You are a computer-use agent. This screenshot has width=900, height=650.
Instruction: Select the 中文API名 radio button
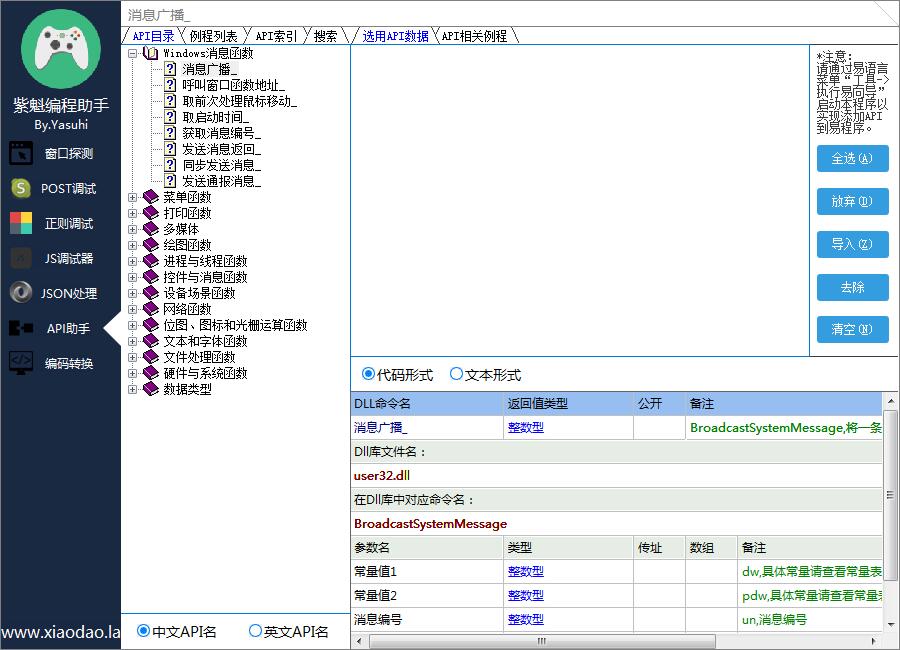[143, 631]
